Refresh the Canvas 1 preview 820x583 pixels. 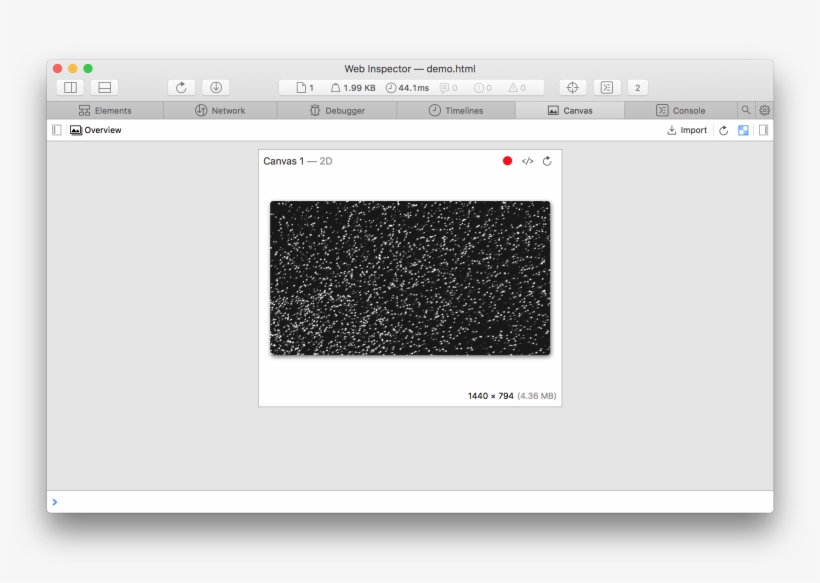click(546, 160)
